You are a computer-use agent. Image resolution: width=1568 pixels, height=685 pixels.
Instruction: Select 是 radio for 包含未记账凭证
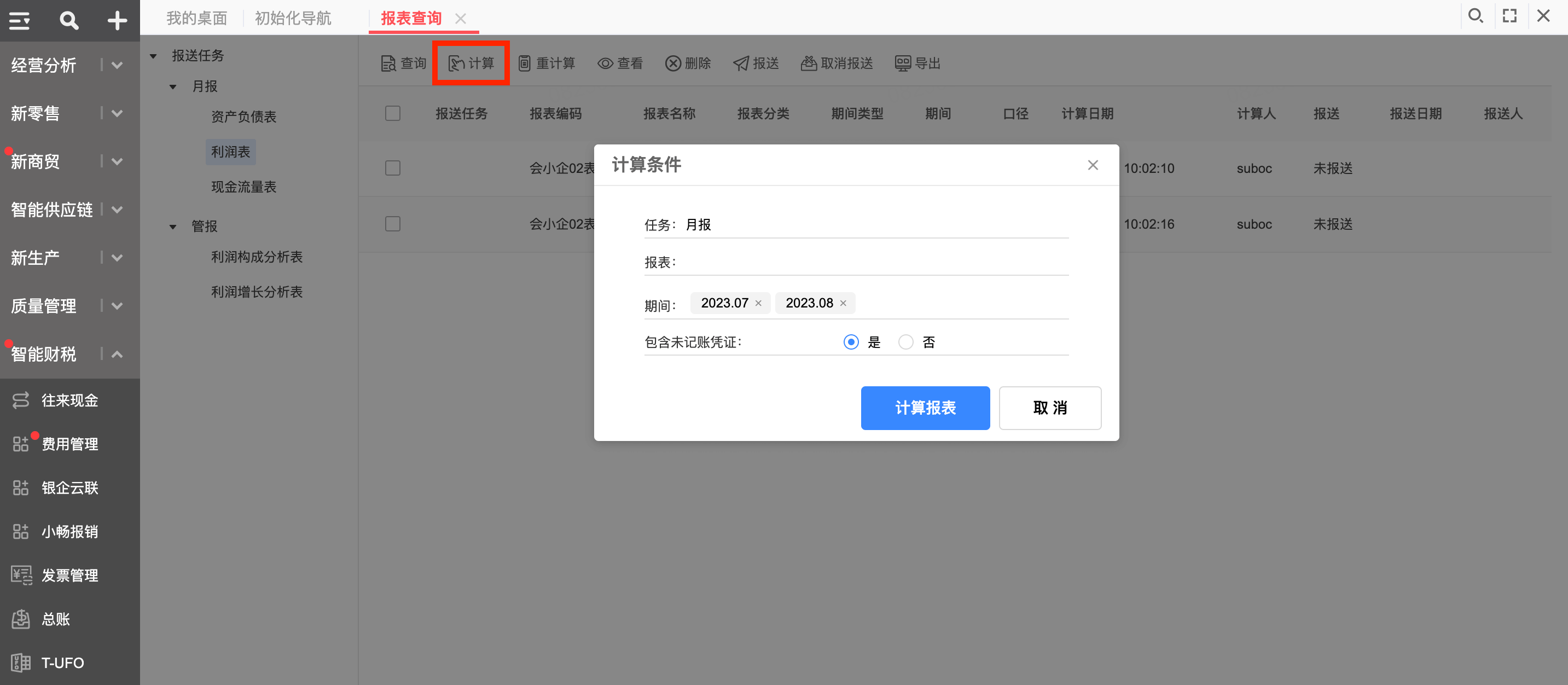851,342
